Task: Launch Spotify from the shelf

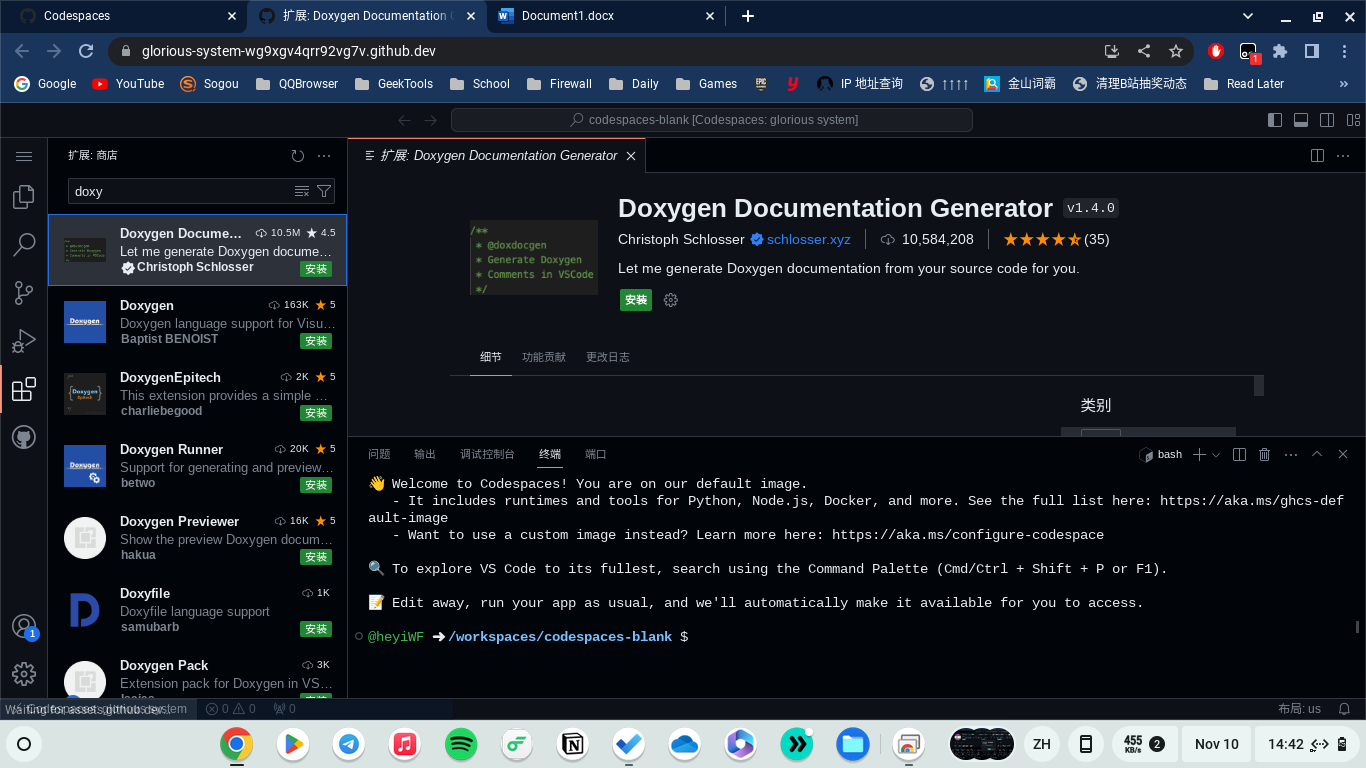Action: (x=461, y=744)
